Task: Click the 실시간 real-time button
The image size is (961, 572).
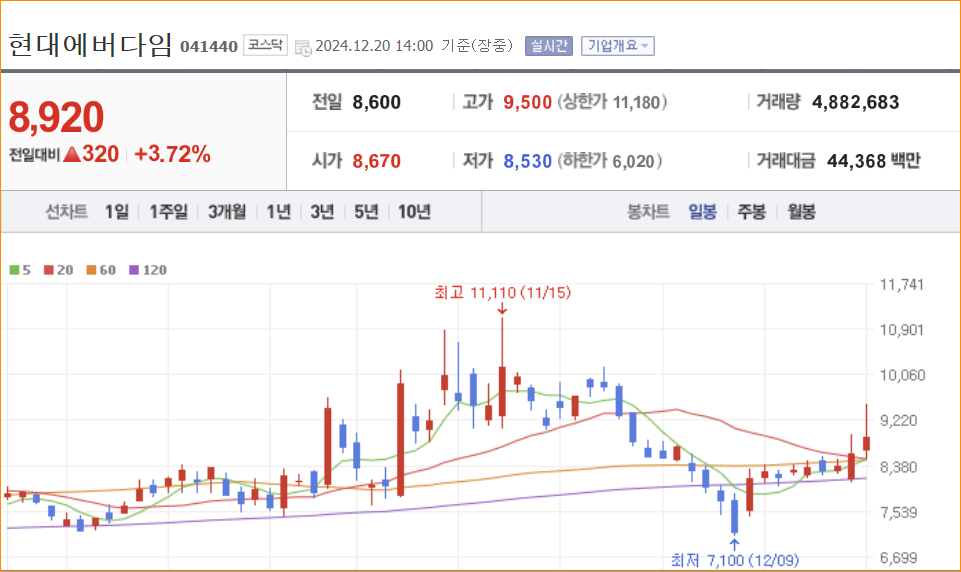Action: (549, 46)
